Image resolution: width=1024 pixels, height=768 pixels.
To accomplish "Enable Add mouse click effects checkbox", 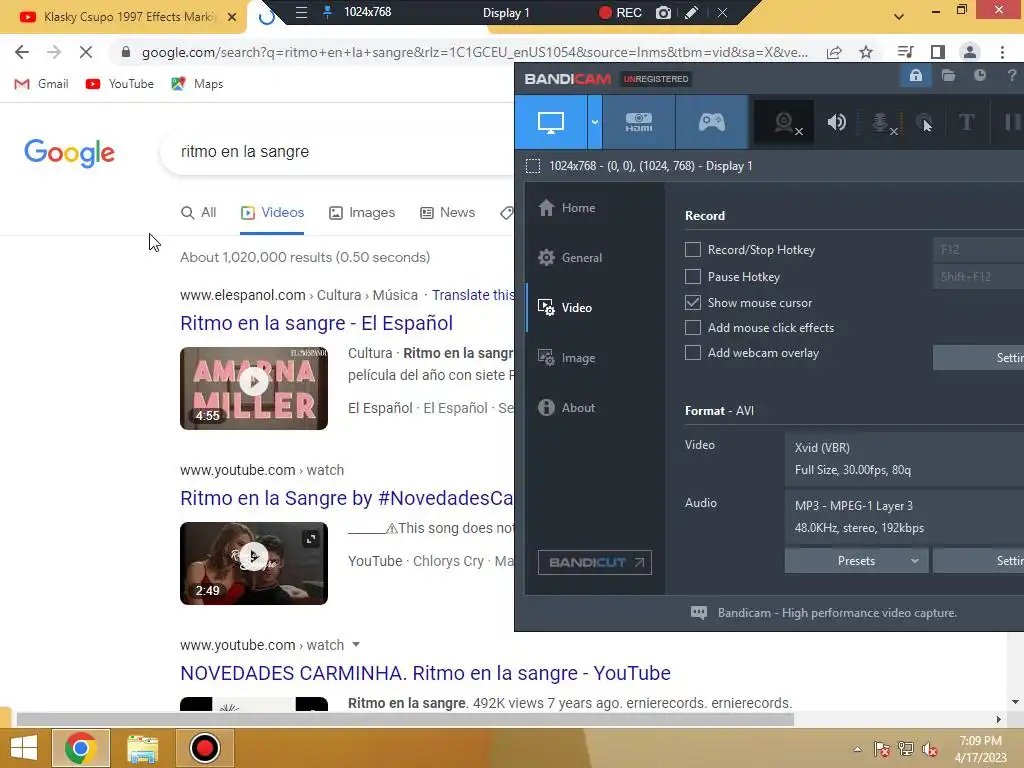I will (693, 327).
